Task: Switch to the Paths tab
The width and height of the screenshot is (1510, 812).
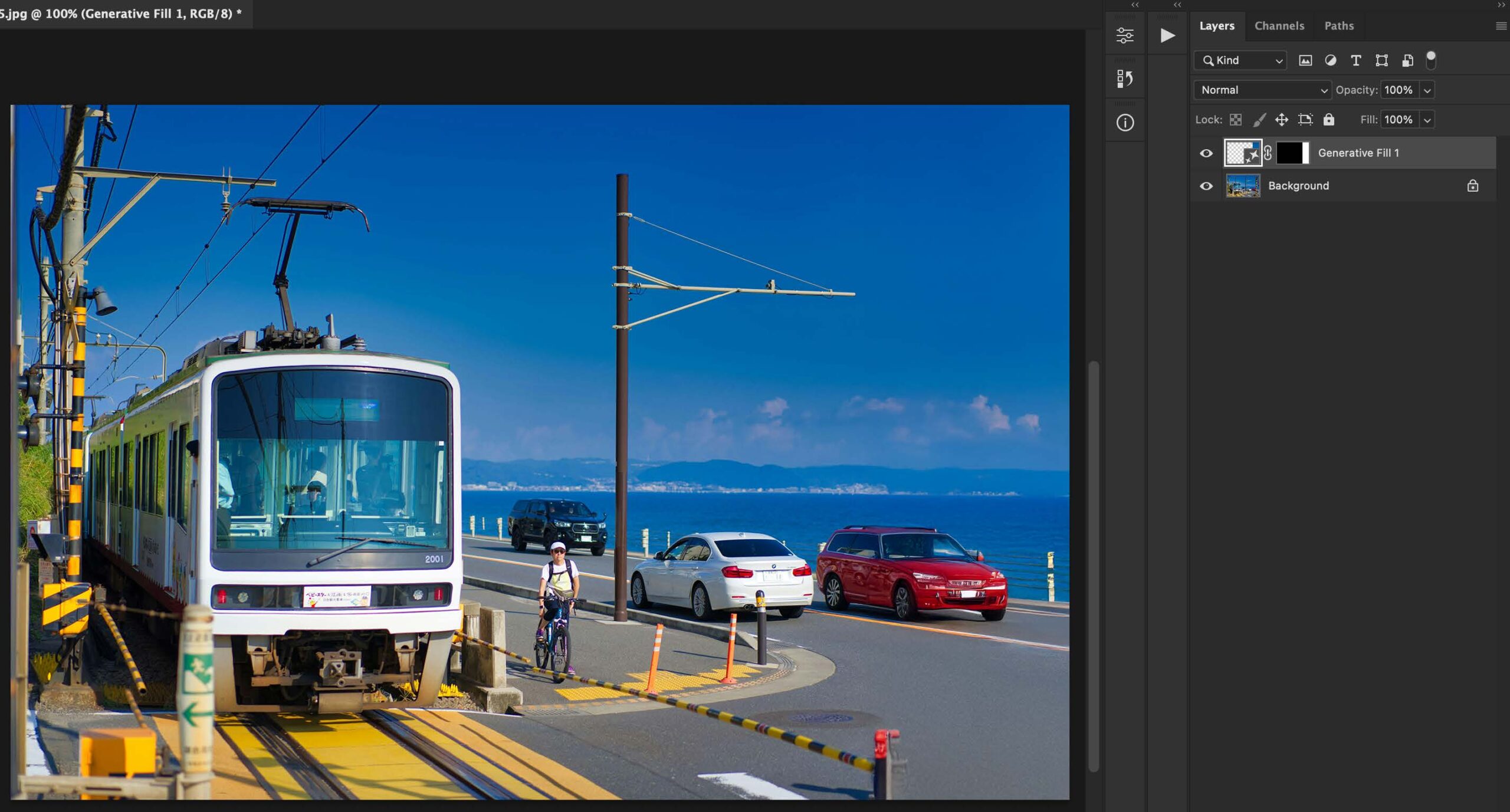Action: point(1339,26)
